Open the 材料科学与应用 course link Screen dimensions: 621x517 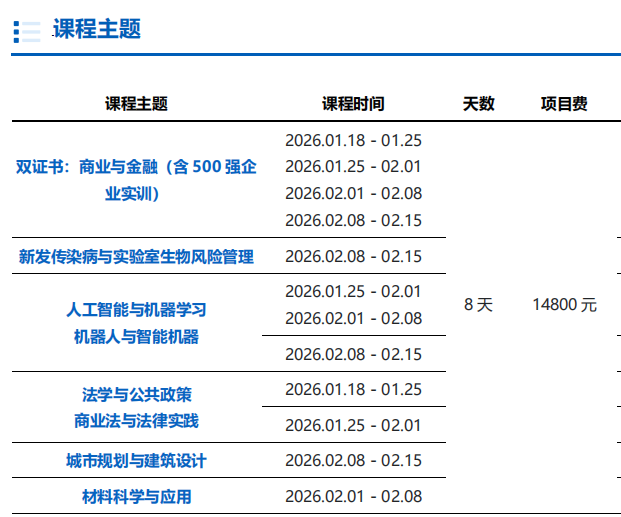(x=136, y=496)
